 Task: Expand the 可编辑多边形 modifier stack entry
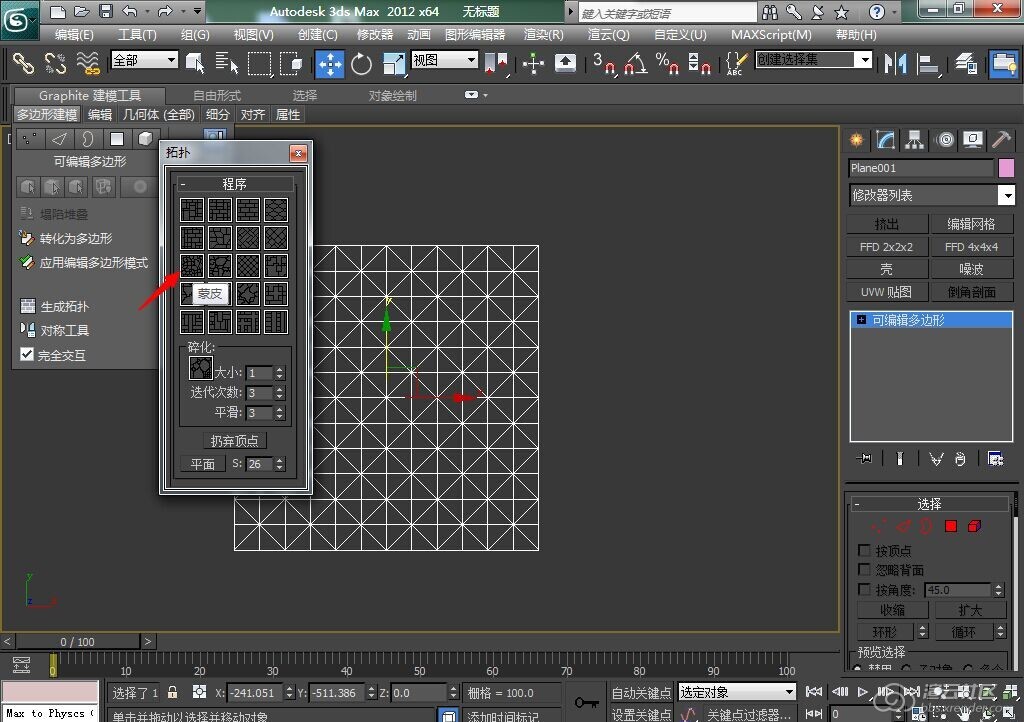coord(862,320)
